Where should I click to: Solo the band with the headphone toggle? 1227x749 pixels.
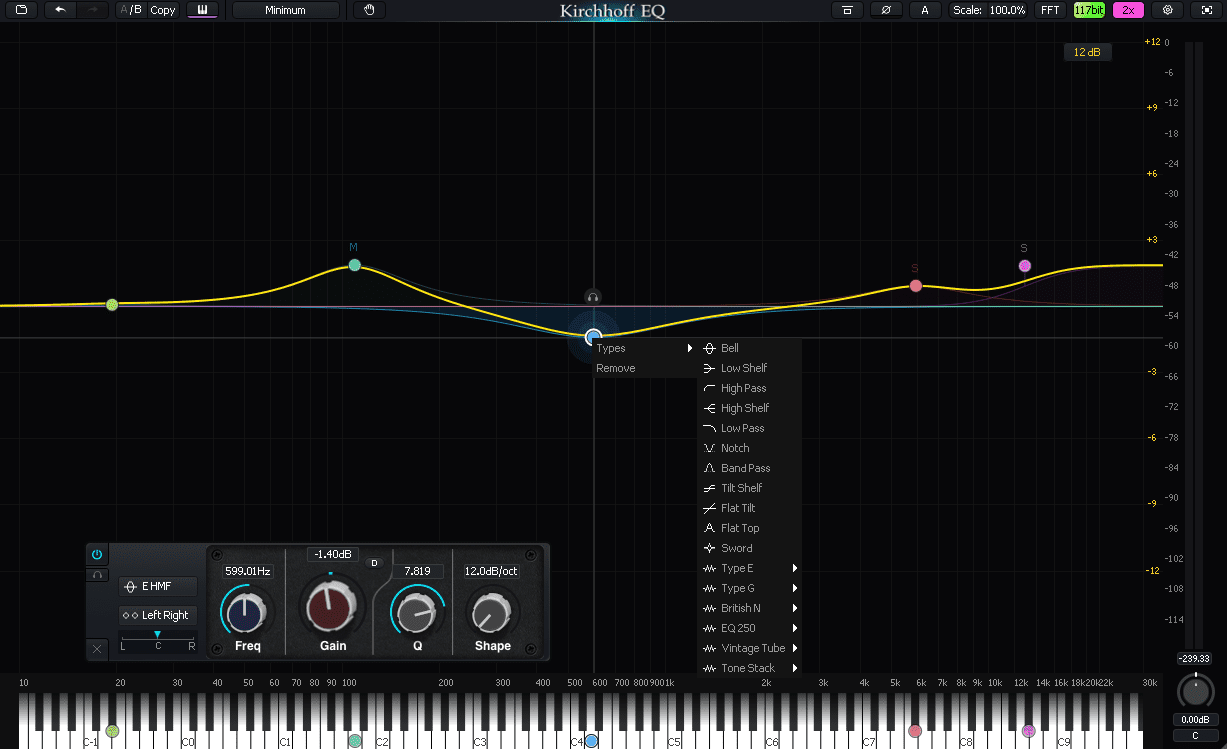97,574
